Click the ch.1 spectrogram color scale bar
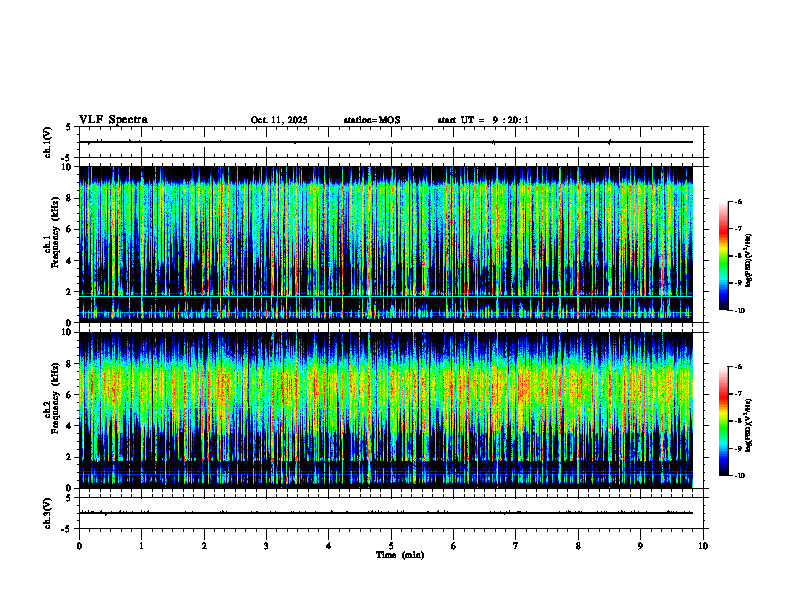Image resolution: width=792 pixels, height=612 pixels. tap(723, 256)
